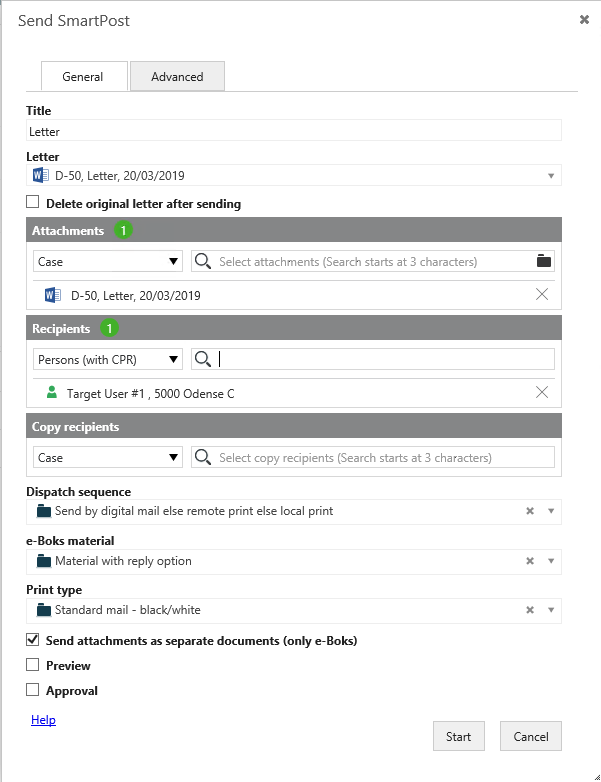Open the Help link
601x782 pixels.
(43, 720)
